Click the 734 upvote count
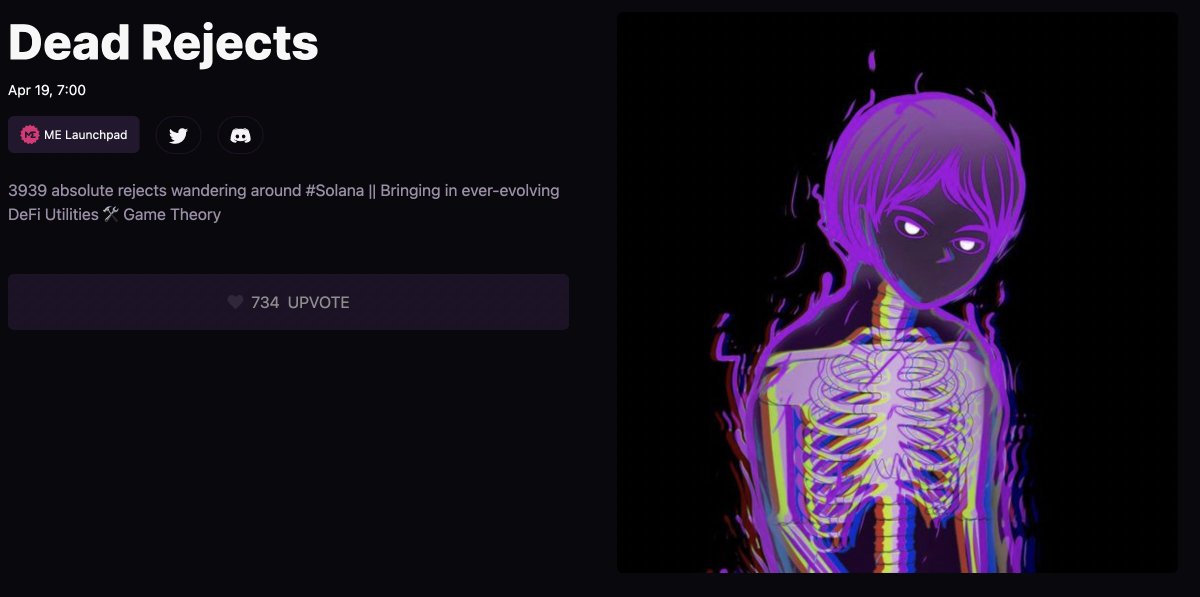Screen dimensions: 1200x597 [265, 302]
